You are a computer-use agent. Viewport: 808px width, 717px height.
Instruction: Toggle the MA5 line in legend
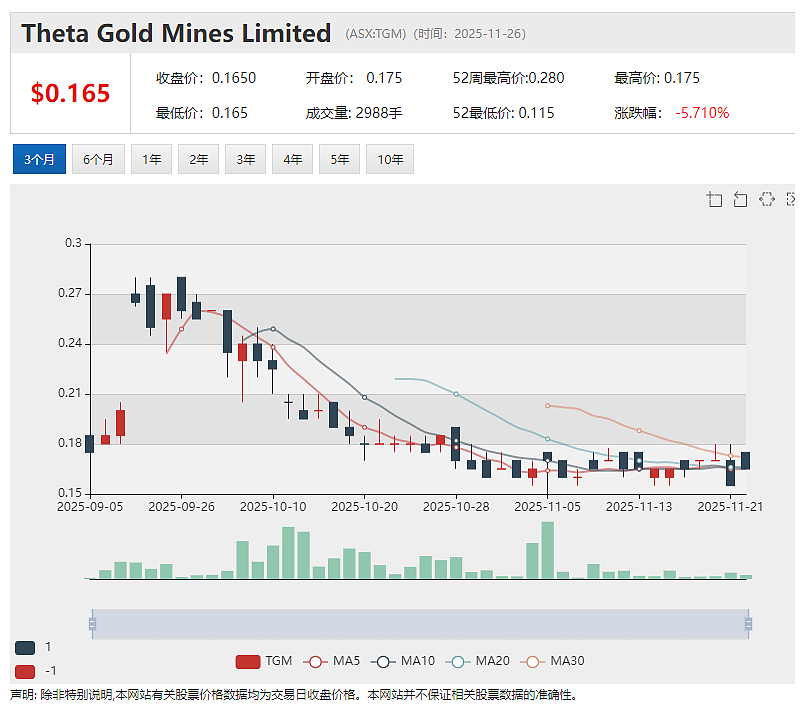pyautogui.click(x=331, y=661)
